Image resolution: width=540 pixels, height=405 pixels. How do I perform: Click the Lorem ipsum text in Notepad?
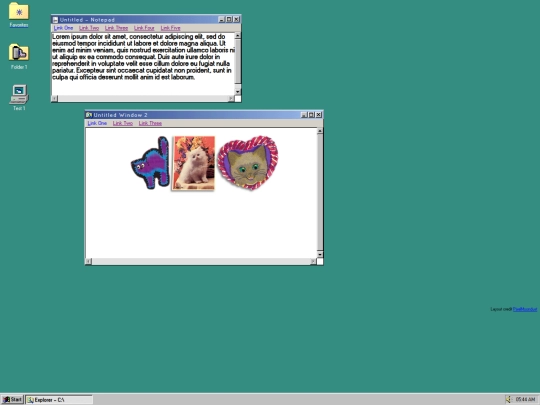click(x=143, y=57)
